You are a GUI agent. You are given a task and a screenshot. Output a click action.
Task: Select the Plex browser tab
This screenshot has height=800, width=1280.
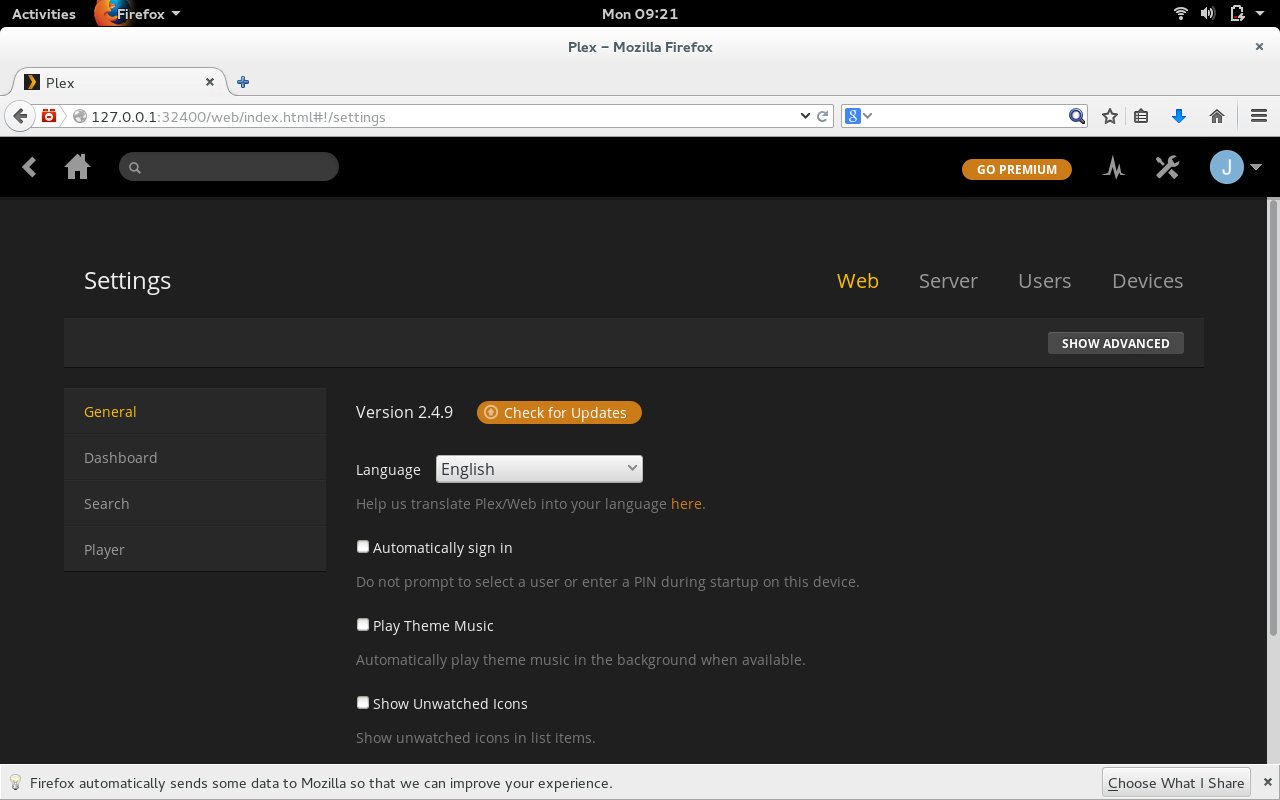pyautogui.click(x=120, y=82)
